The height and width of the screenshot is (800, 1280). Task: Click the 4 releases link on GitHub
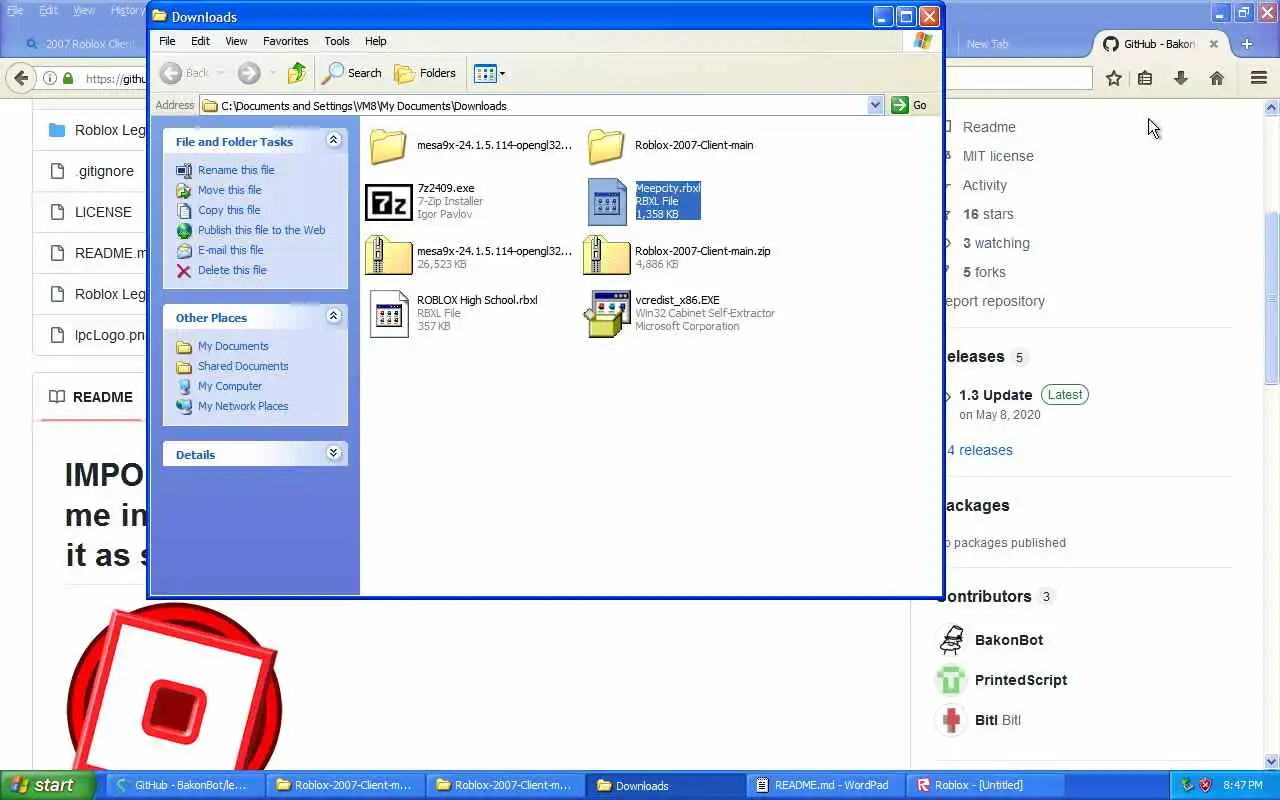pos(980,450)
